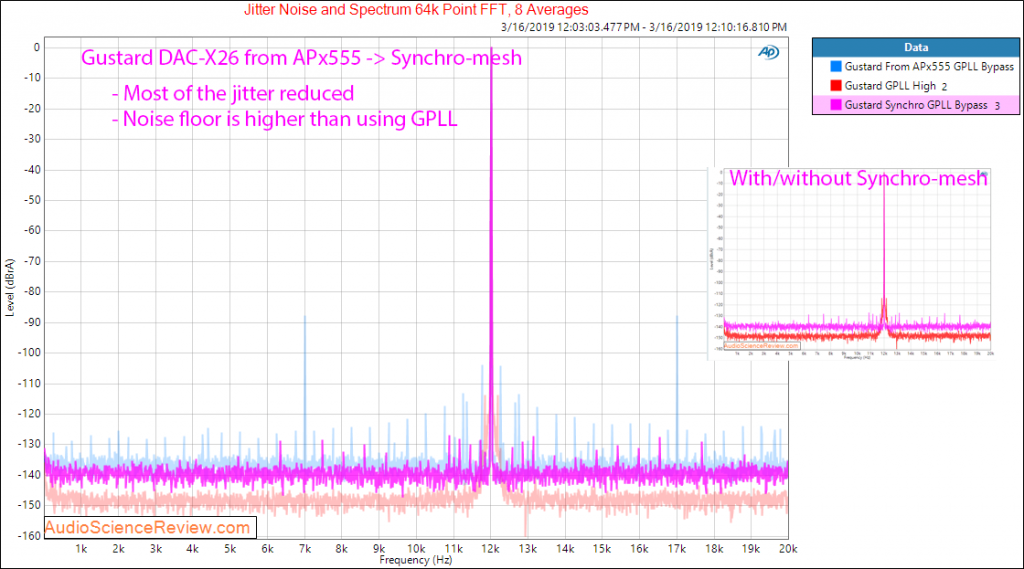Viewport: 1024px width, 569px height.
Task: Select legend entry Gustard From APx555 GPLL Bypass
Action: [916, 67]
